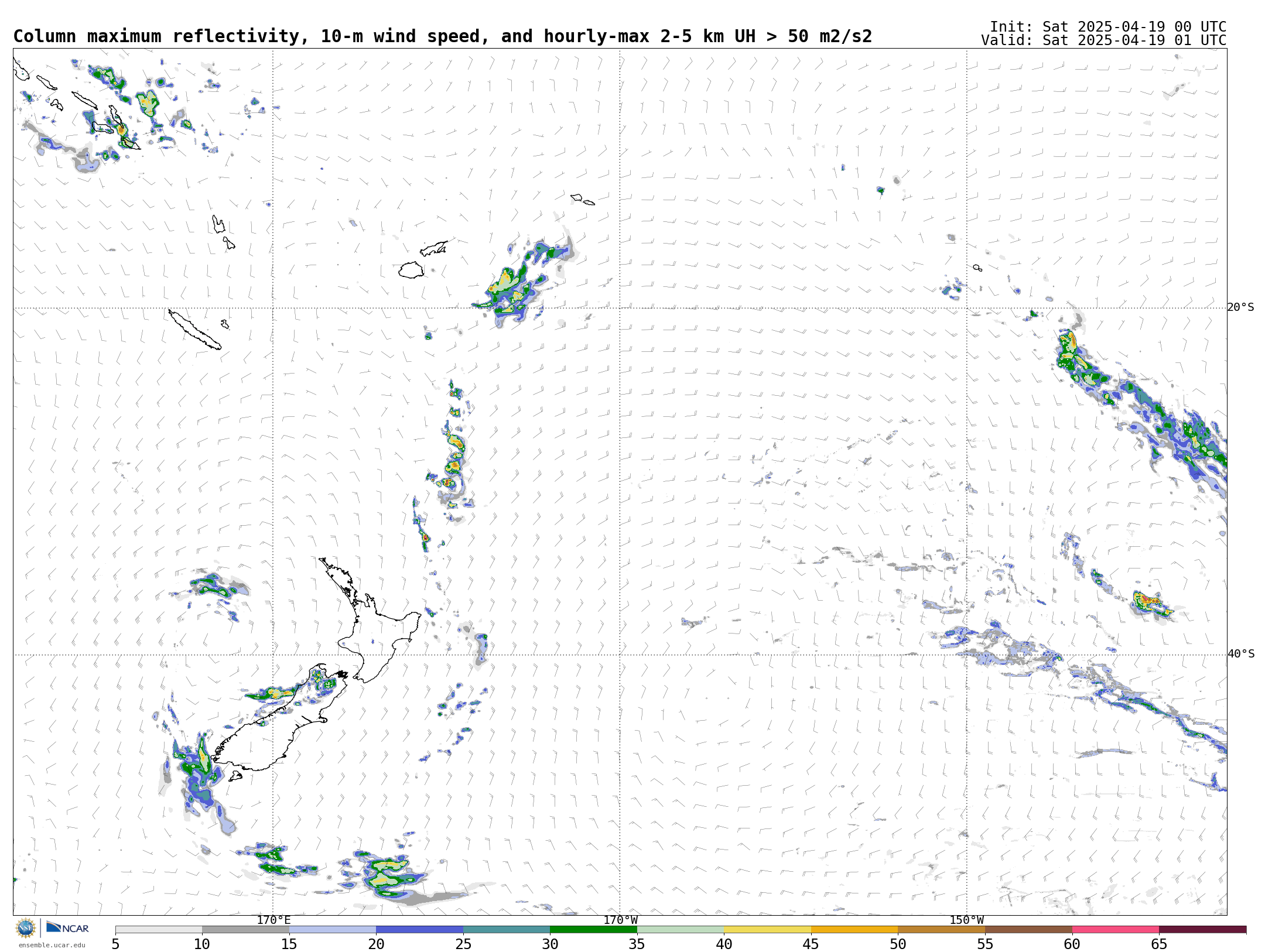Click the tan 50-55 dBZ swatch
Image resolution: width=1265 pixels, height=952 pixels.
(x=941, y=930)
